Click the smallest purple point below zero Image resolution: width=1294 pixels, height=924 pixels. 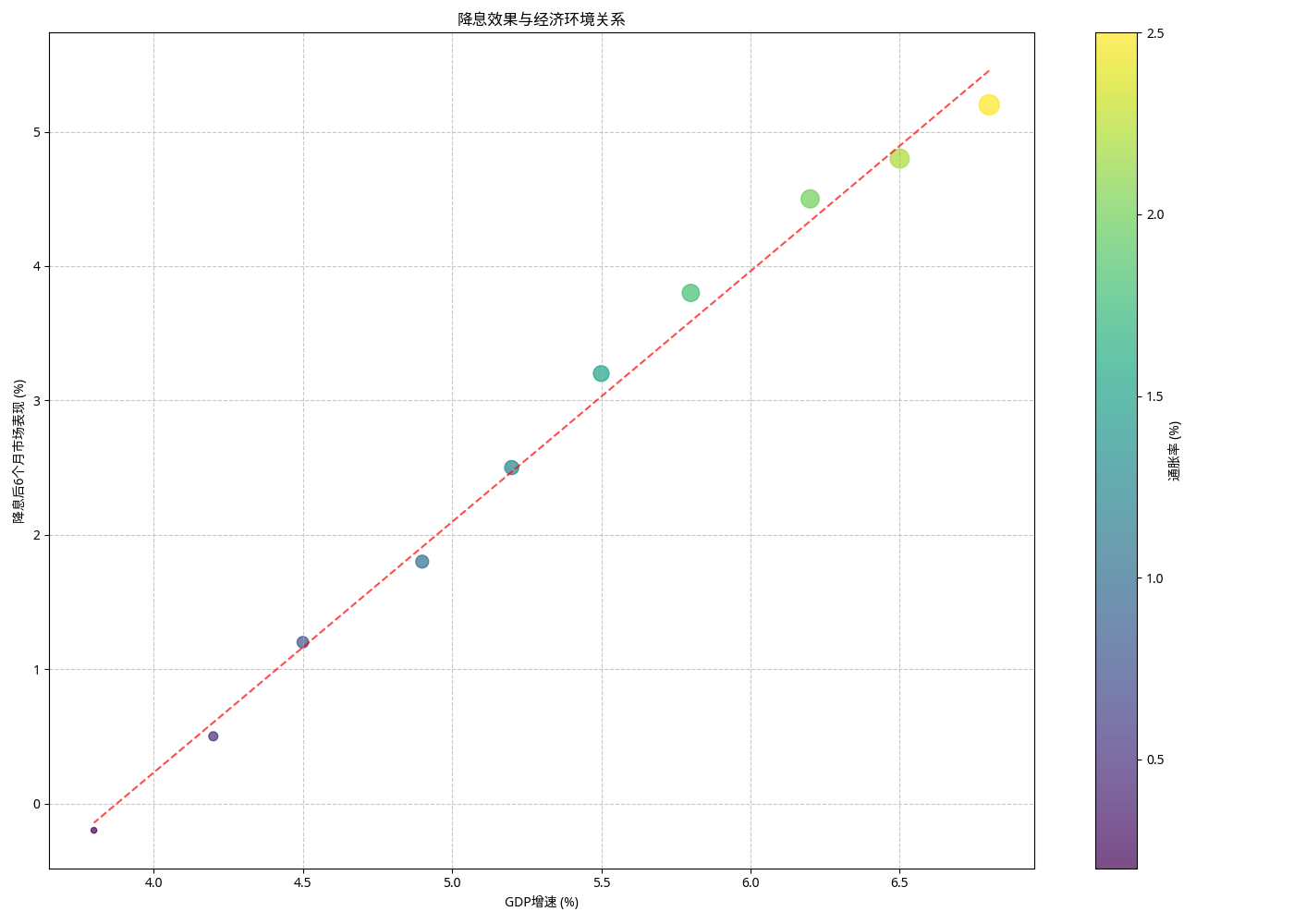tap(93, 830)
